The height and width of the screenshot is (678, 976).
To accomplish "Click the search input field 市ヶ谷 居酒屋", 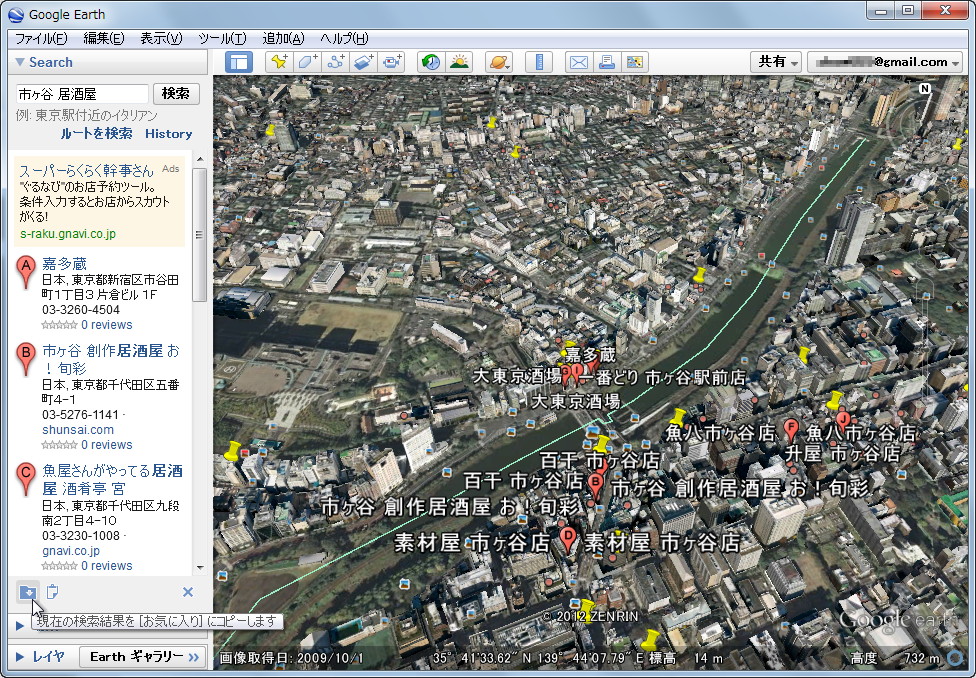I will [82, 93].
